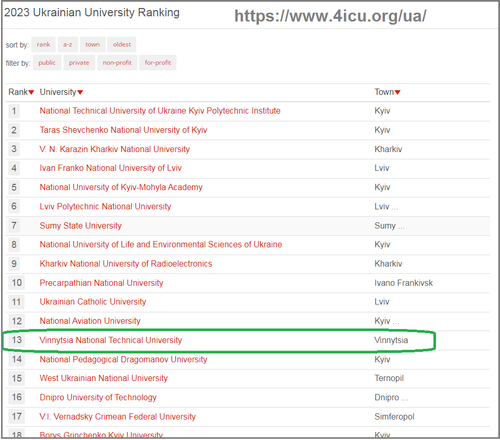Click the Ternopil town cell
The width and height of the screenshot is (500, 440).
point(389,378)
